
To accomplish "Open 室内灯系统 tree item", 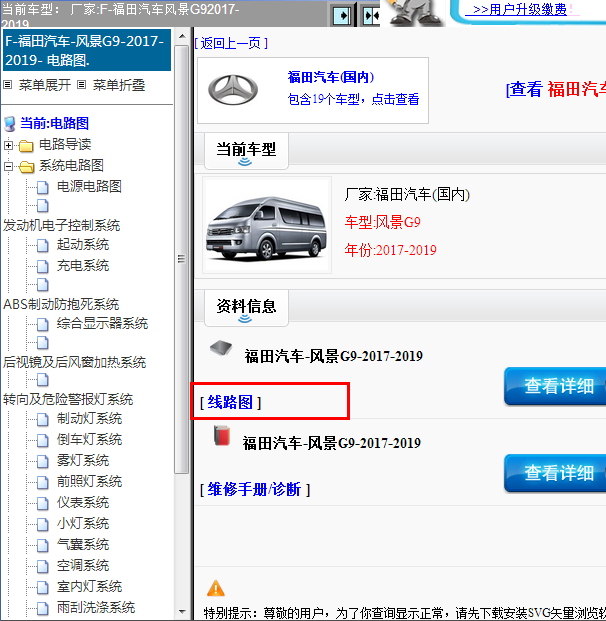I will pyautogui.click(x=89, y=587).
